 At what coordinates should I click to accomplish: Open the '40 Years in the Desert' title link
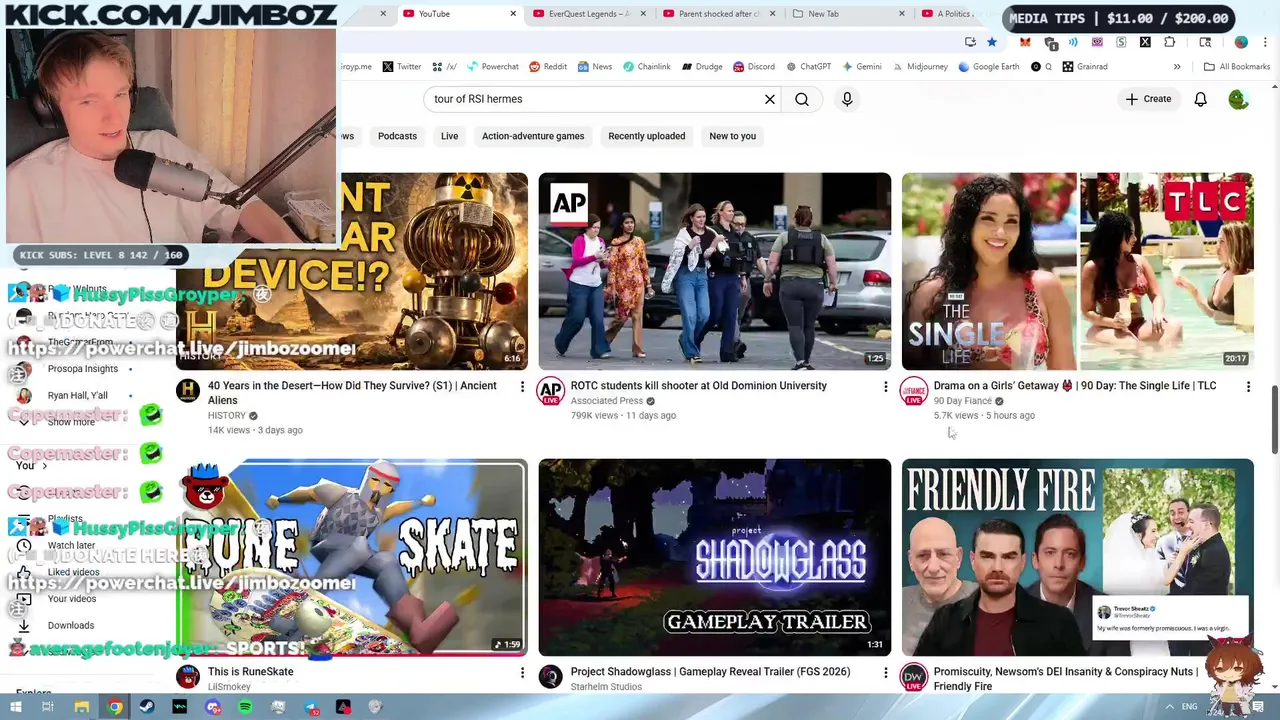point(352,393)
